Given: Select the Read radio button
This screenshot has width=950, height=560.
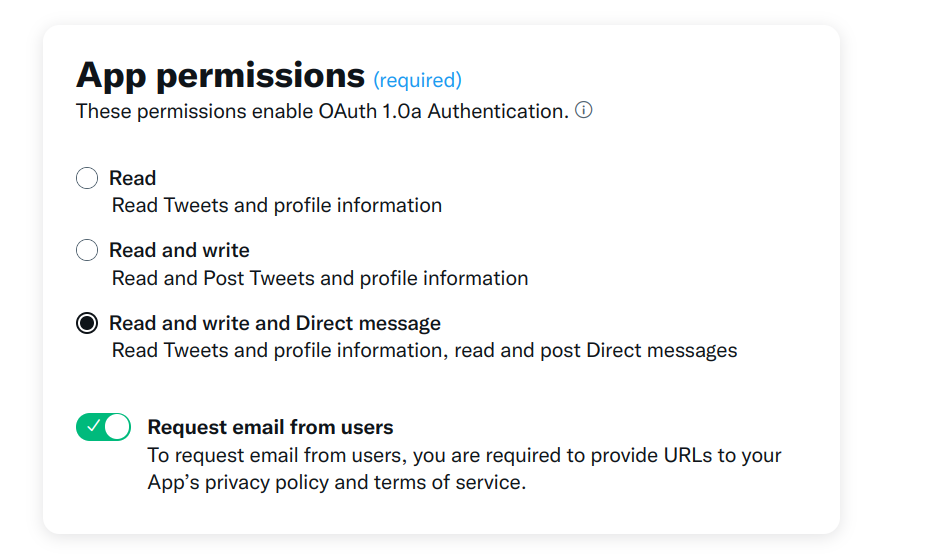Looking at the screenshot, I should click(x=88, y=179).
